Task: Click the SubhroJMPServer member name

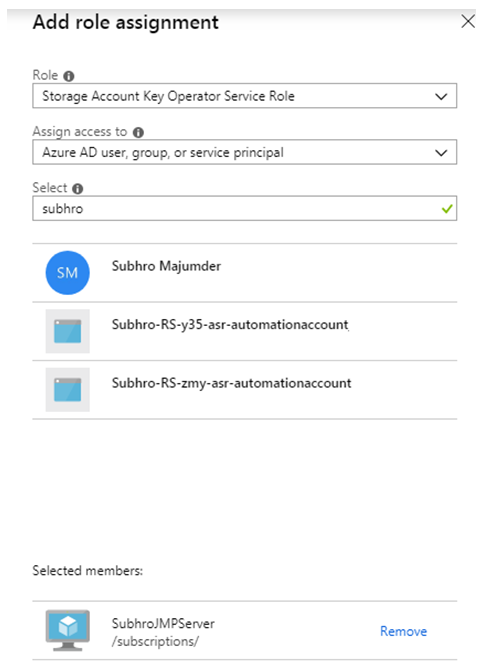Action: (x=163, y=623)
